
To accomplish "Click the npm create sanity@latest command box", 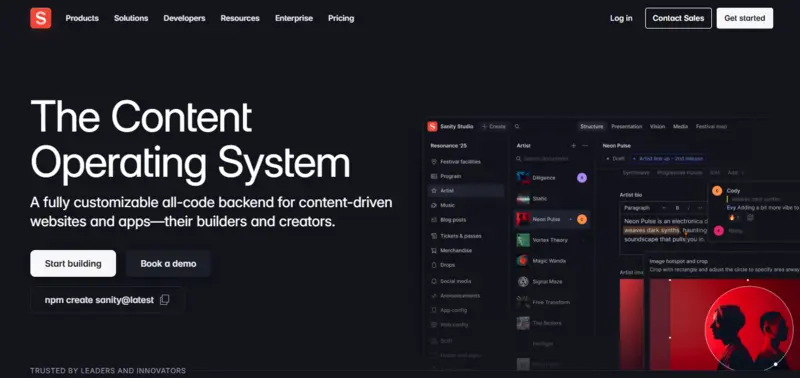I will 108,300.
